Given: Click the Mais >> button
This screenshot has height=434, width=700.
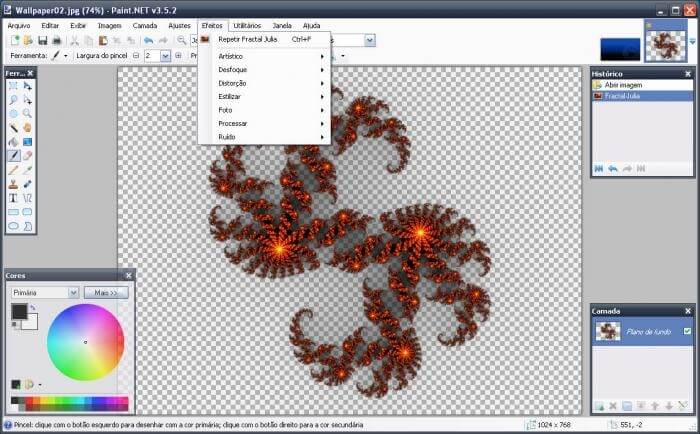Looking at the screenshot, I should click(106, 293).
